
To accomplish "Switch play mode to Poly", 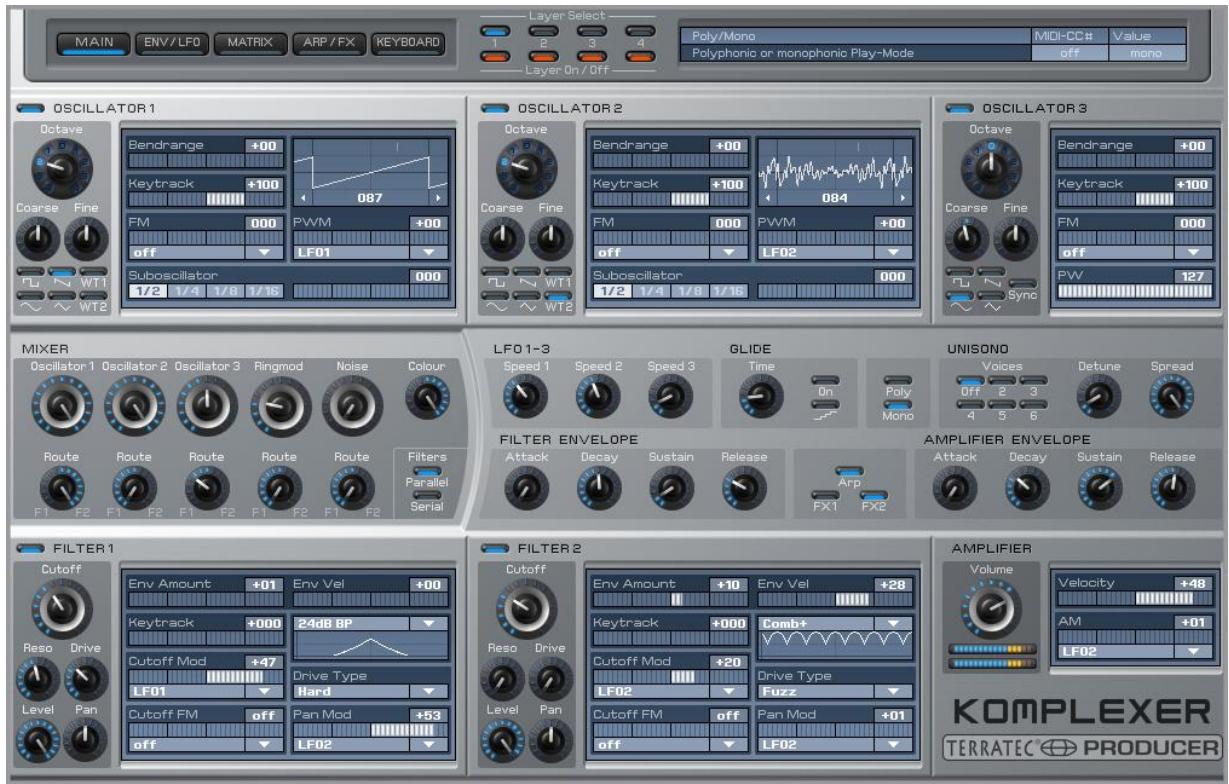I will (x=897, y=381).
